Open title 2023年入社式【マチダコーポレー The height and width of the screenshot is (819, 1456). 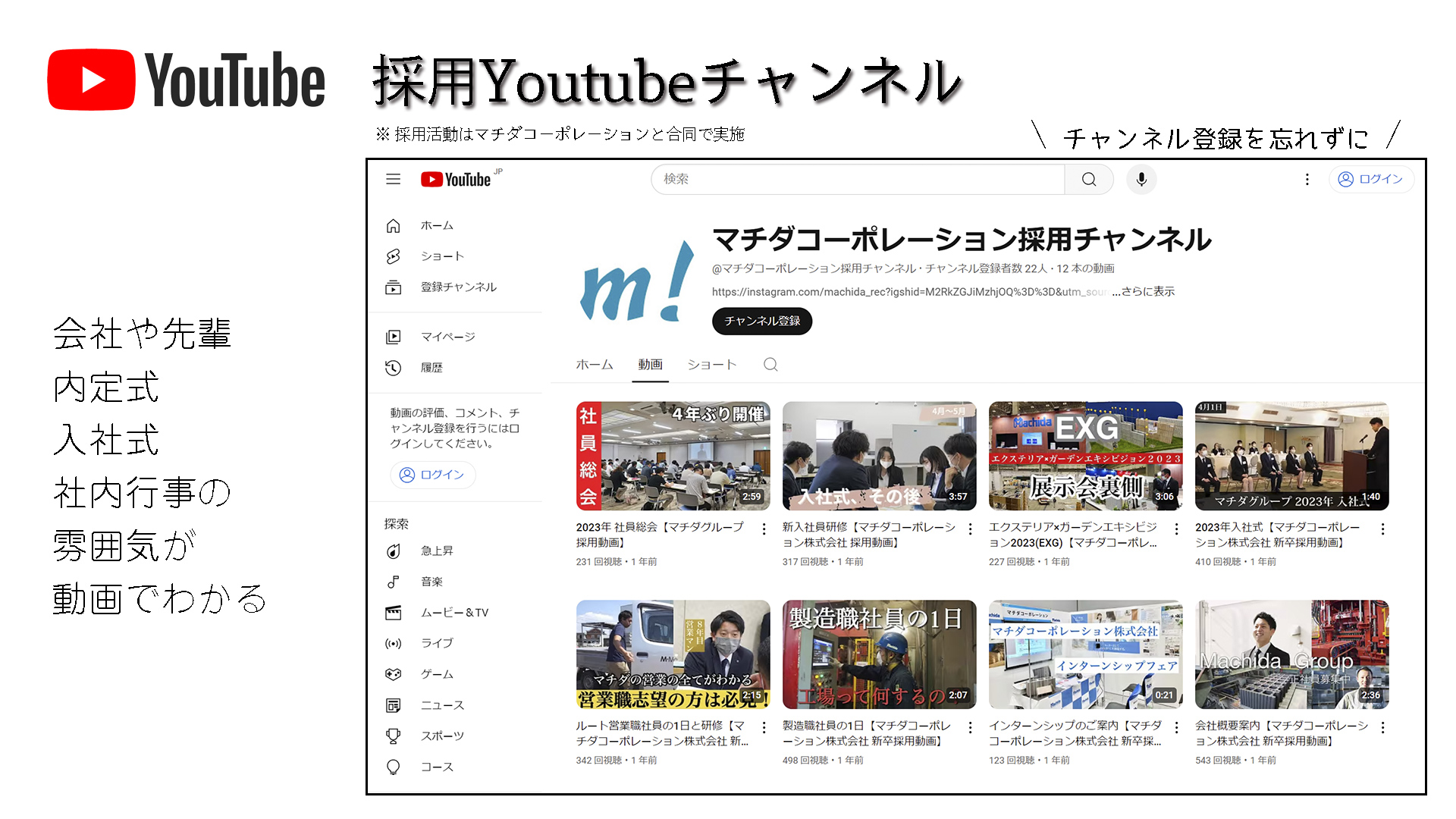coord(1278,535)
